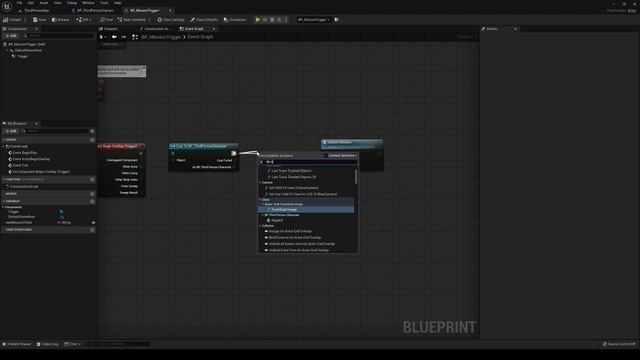Viewport: 640px width, 360px height.
Task: Click the green Play button
Action: [258, 20]
